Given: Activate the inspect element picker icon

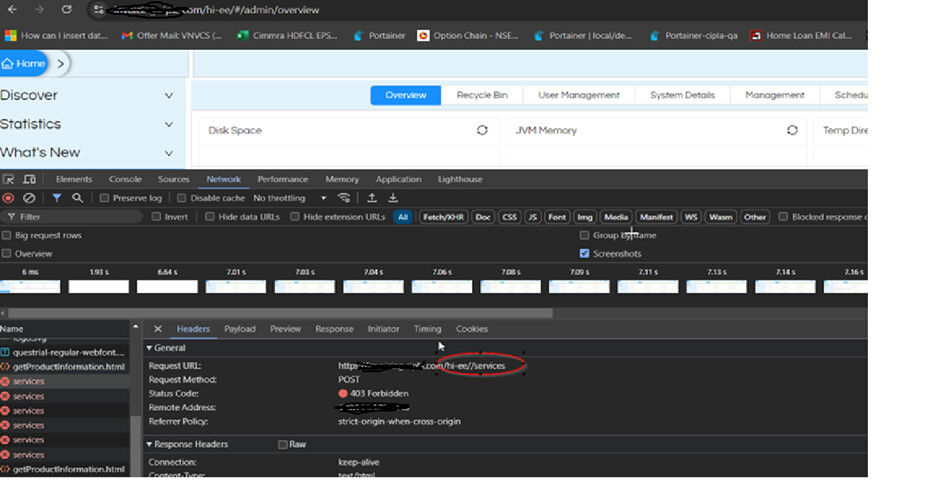Looking at the screenshot, I should [8, 179].
